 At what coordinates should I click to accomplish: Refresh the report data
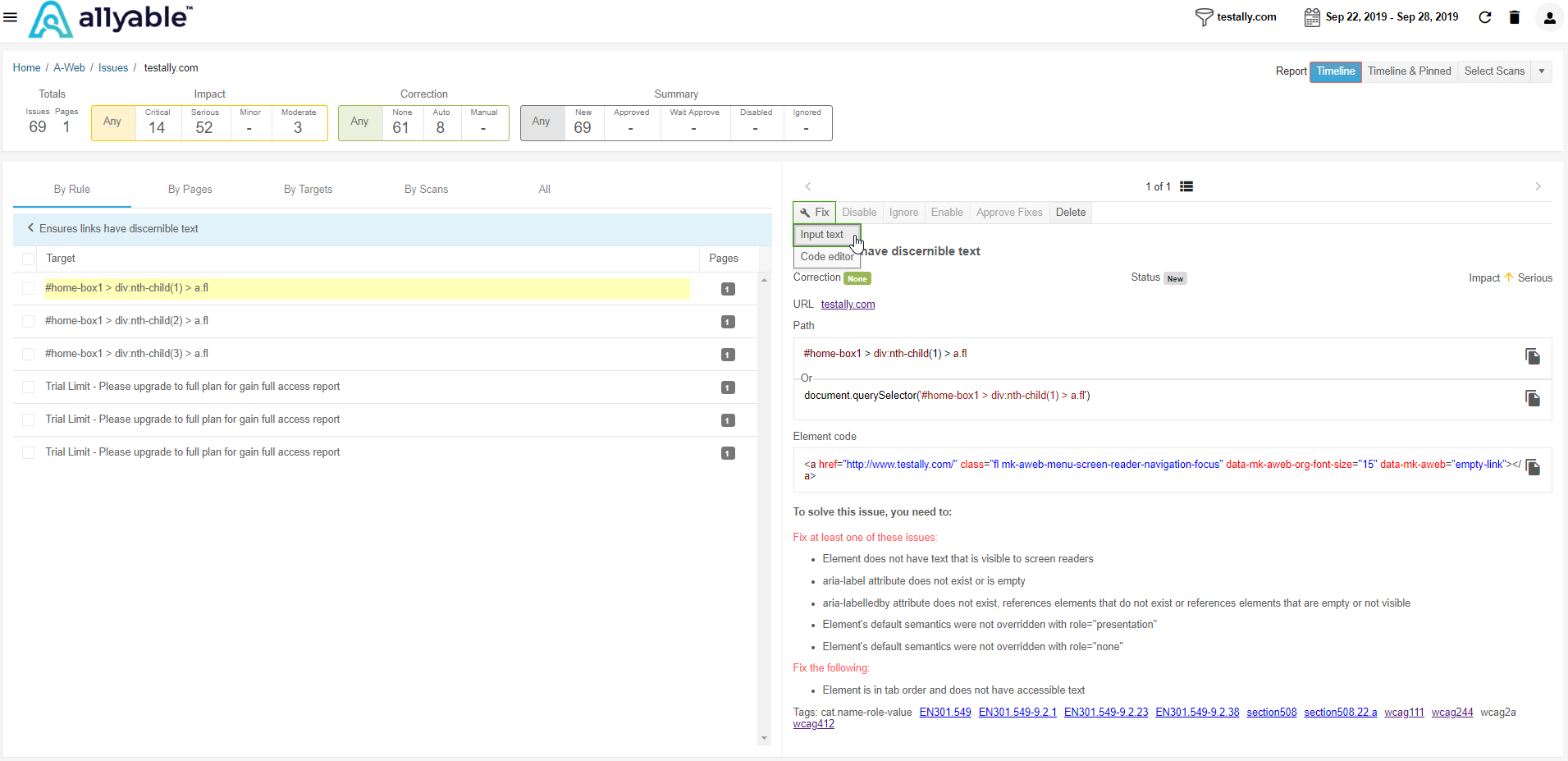(1485, 17)
